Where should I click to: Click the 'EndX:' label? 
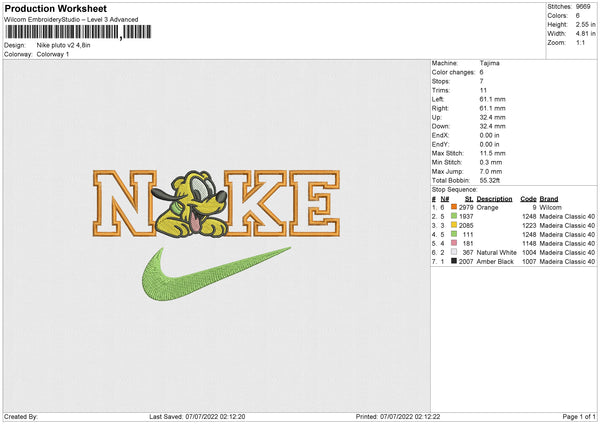pos(440,135)
